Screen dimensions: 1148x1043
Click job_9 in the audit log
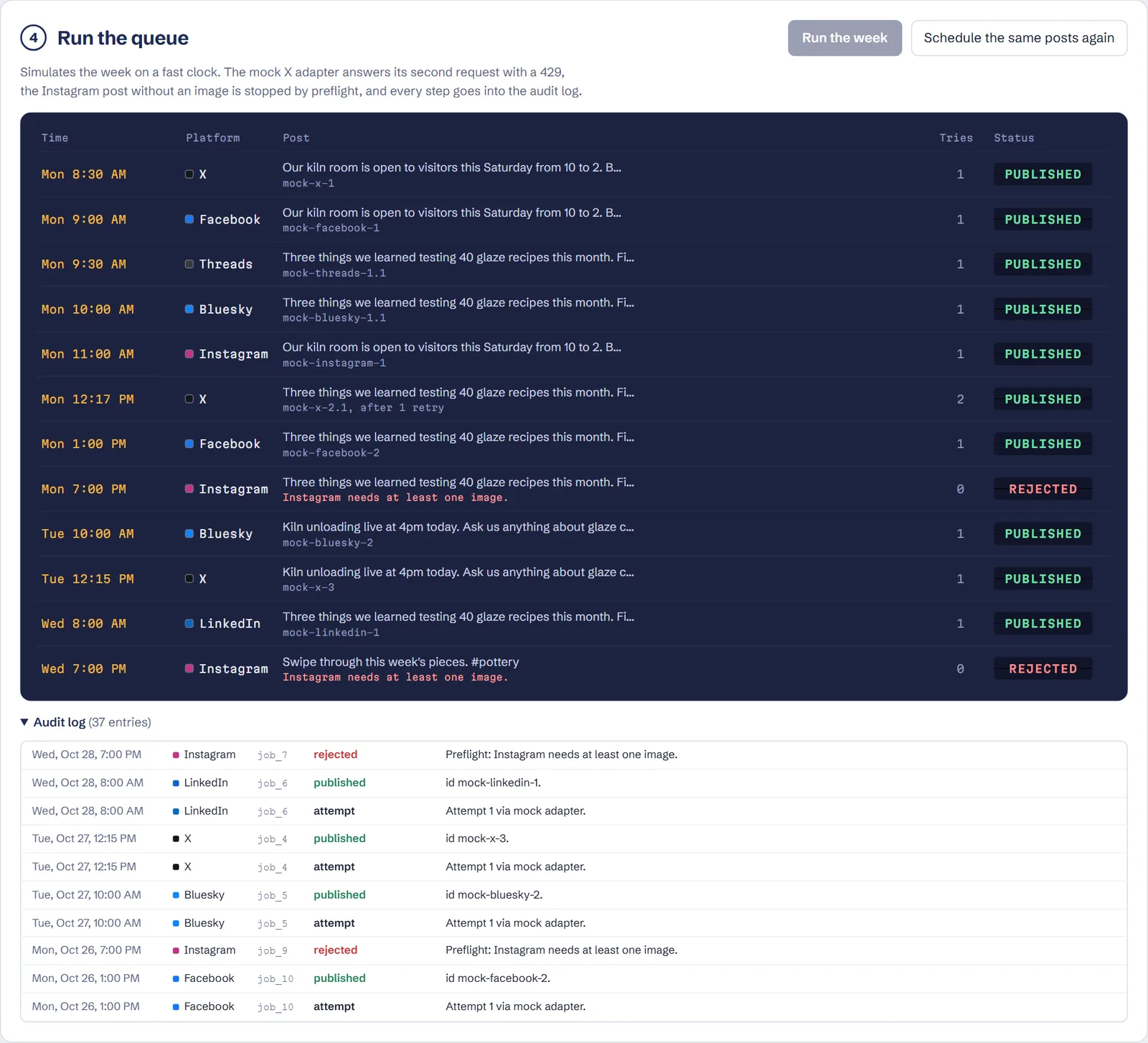tap(273, 951)
